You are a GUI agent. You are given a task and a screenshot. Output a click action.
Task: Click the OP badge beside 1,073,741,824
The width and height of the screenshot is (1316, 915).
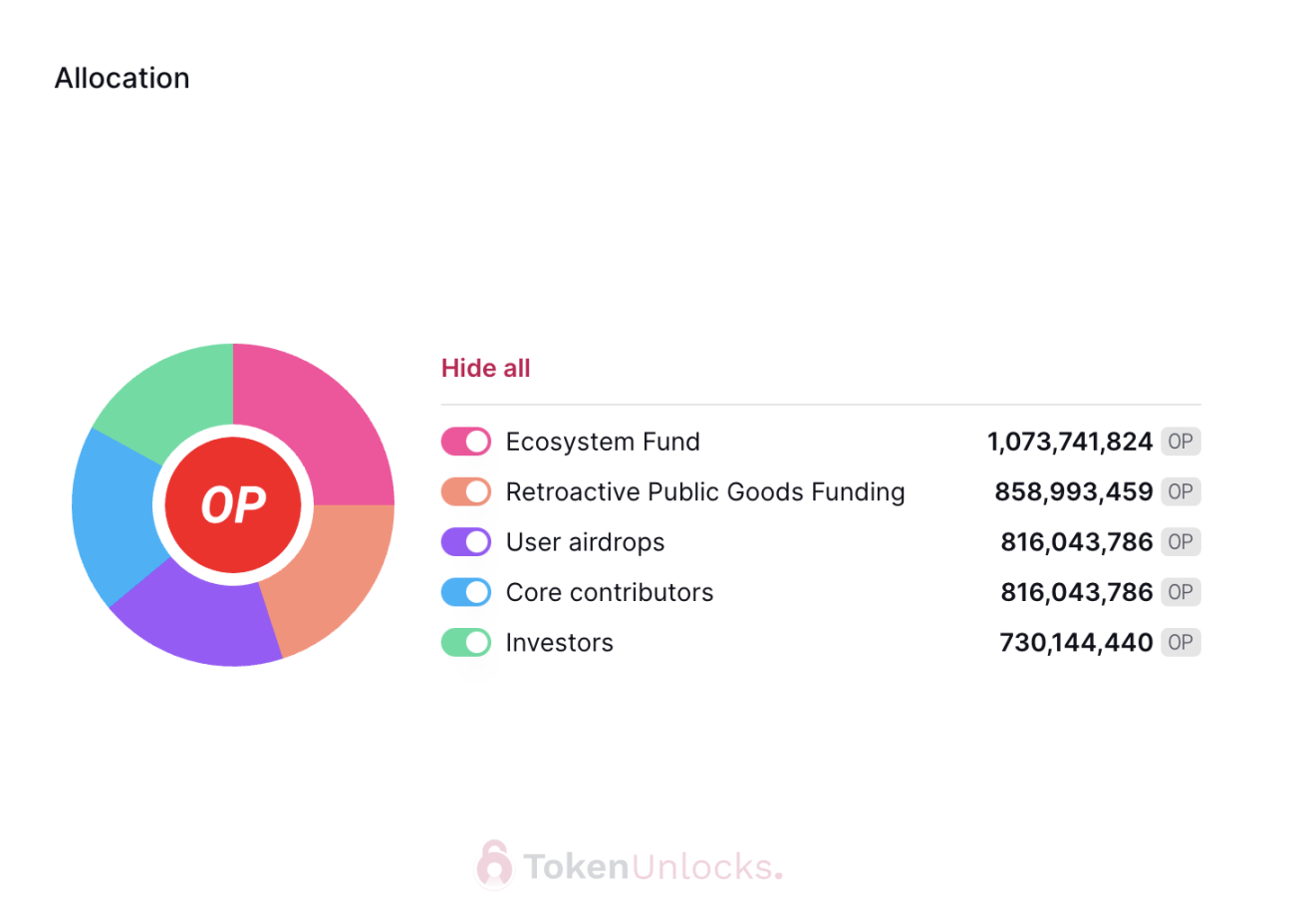[1181, 442]
